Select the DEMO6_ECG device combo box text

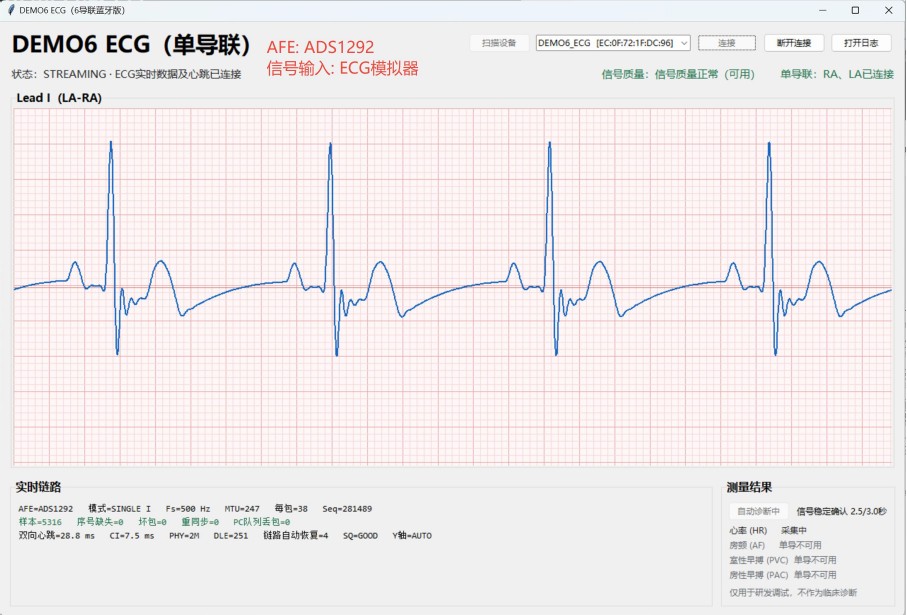pyautogui.click(x=606, y=43)
